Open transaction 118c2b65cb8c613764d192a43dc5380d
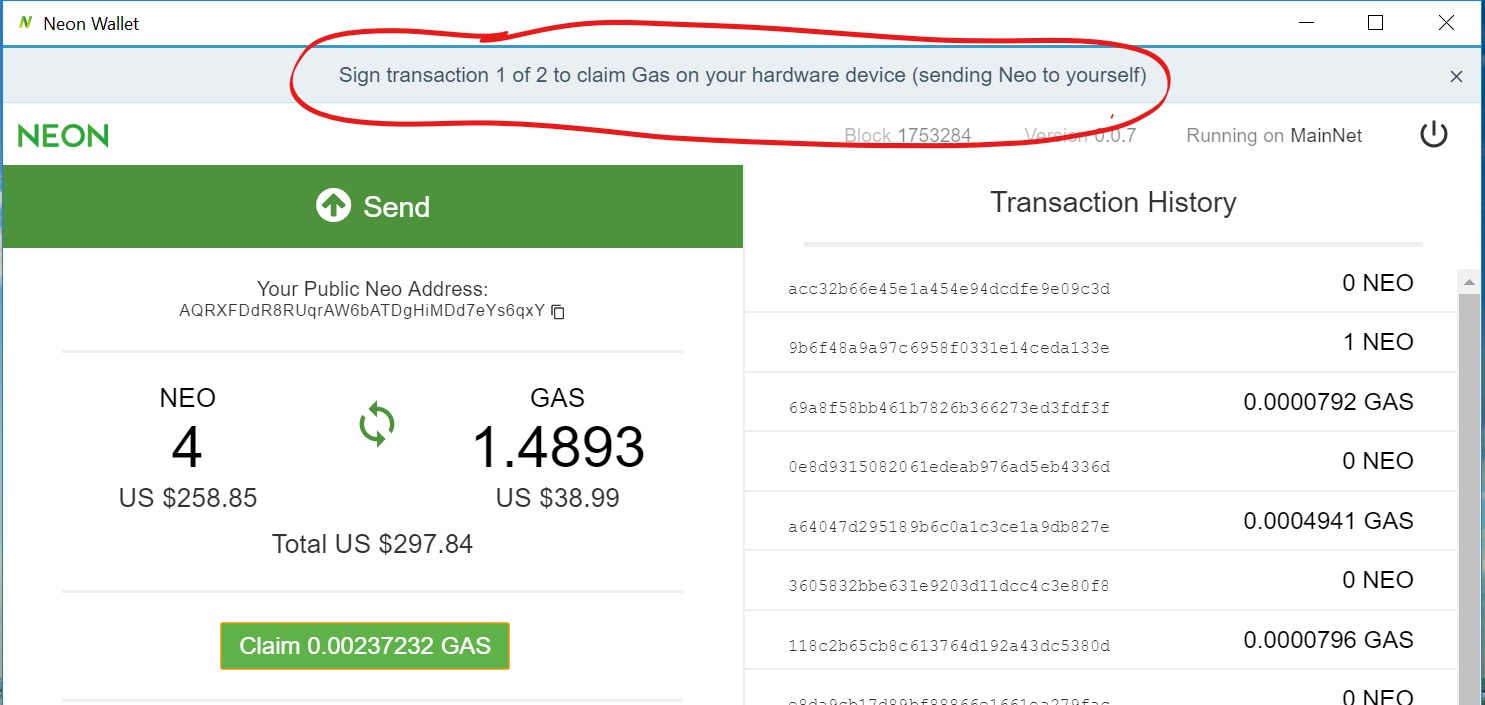The image size is (1485, 705). [949, 646]
